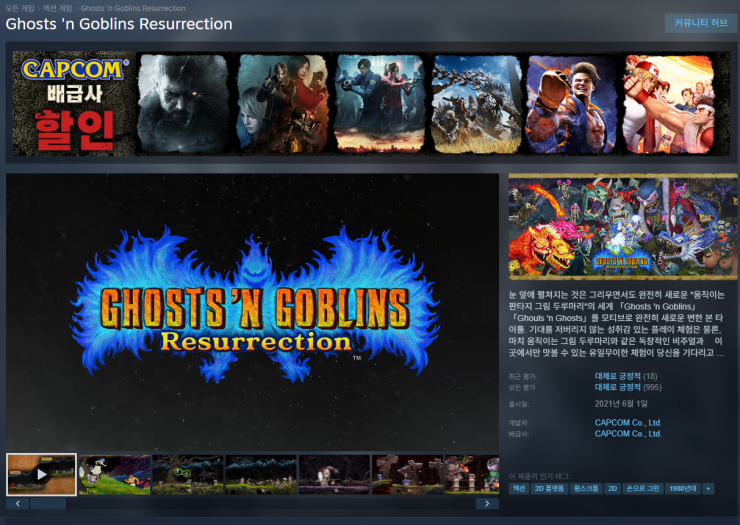Select the partially visible seventh screenshot thumbnail
The image size is (740, 525).
coord(472,474)
